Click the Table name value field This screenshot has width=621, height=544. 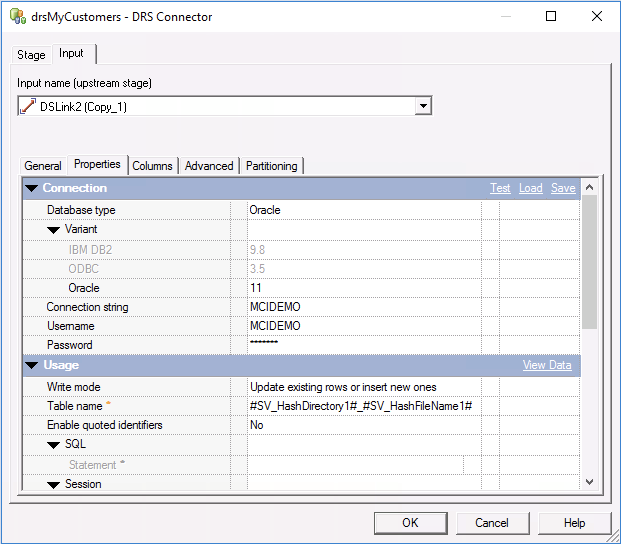click(x=362, y=406)
